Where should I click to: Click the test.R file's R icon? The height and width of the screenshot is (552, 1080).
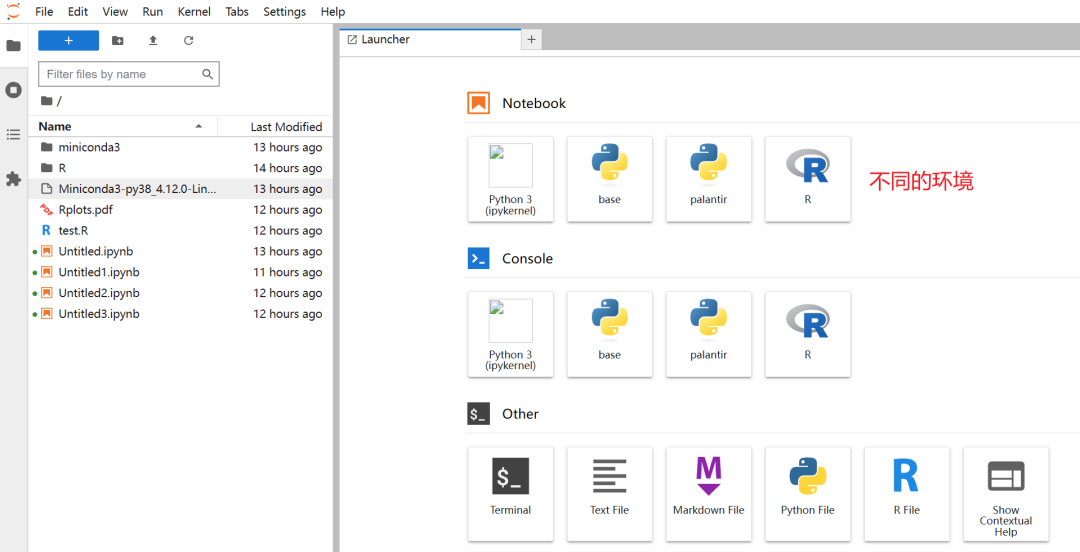coord(46,230)
